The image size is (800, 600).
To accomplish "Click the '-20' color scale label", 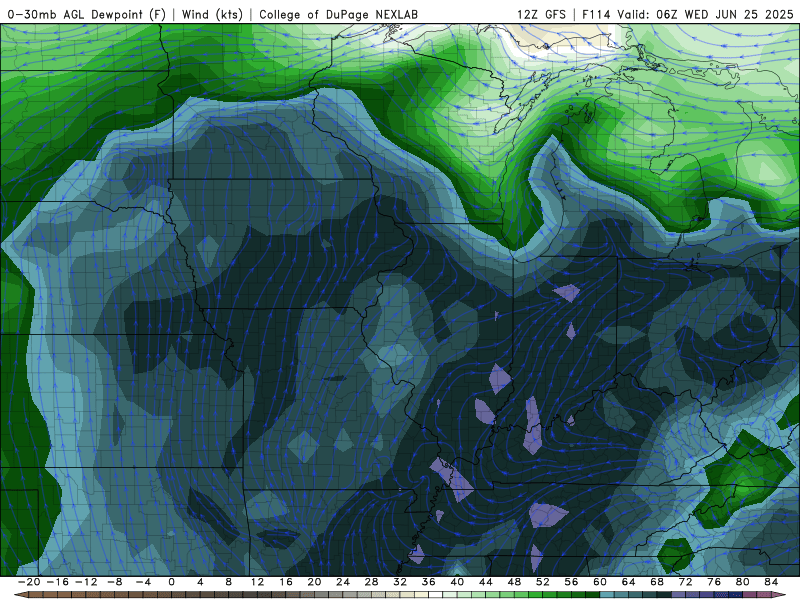I will pos(29,582).
